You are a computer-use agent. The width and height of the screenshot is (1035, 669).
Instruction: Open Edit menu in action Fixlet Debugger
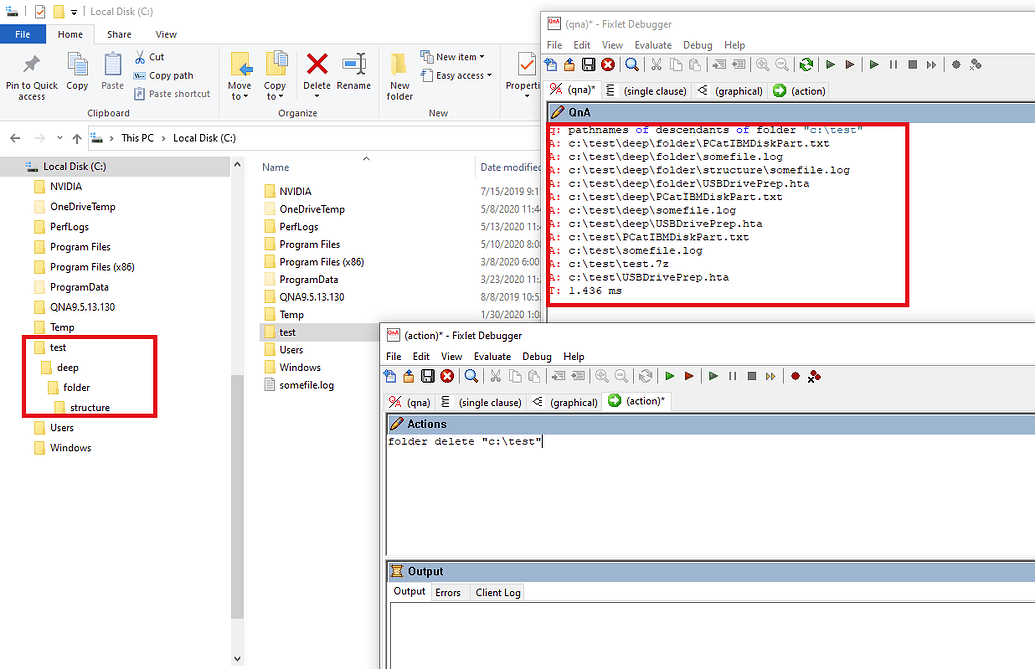[421, 356]
